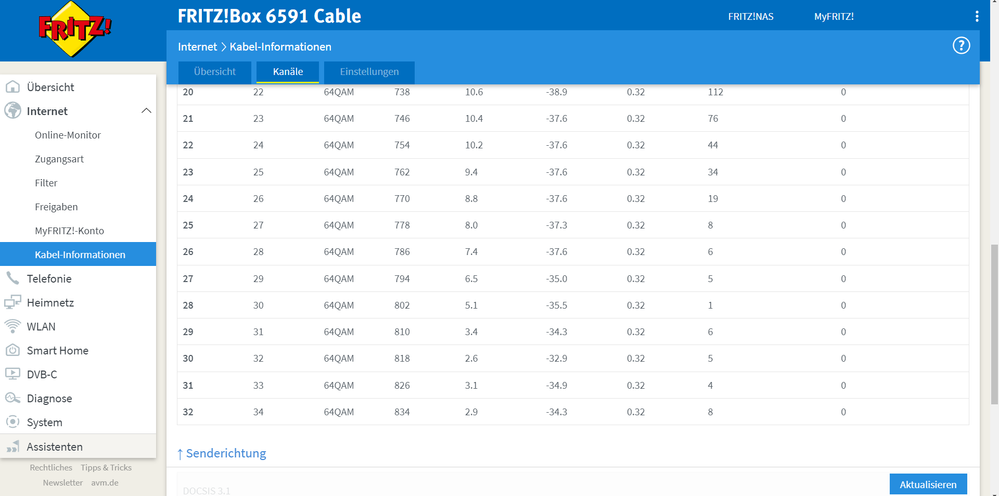Open the Tipps & Tricks link

pyautogui.click(x=106, y=467)
